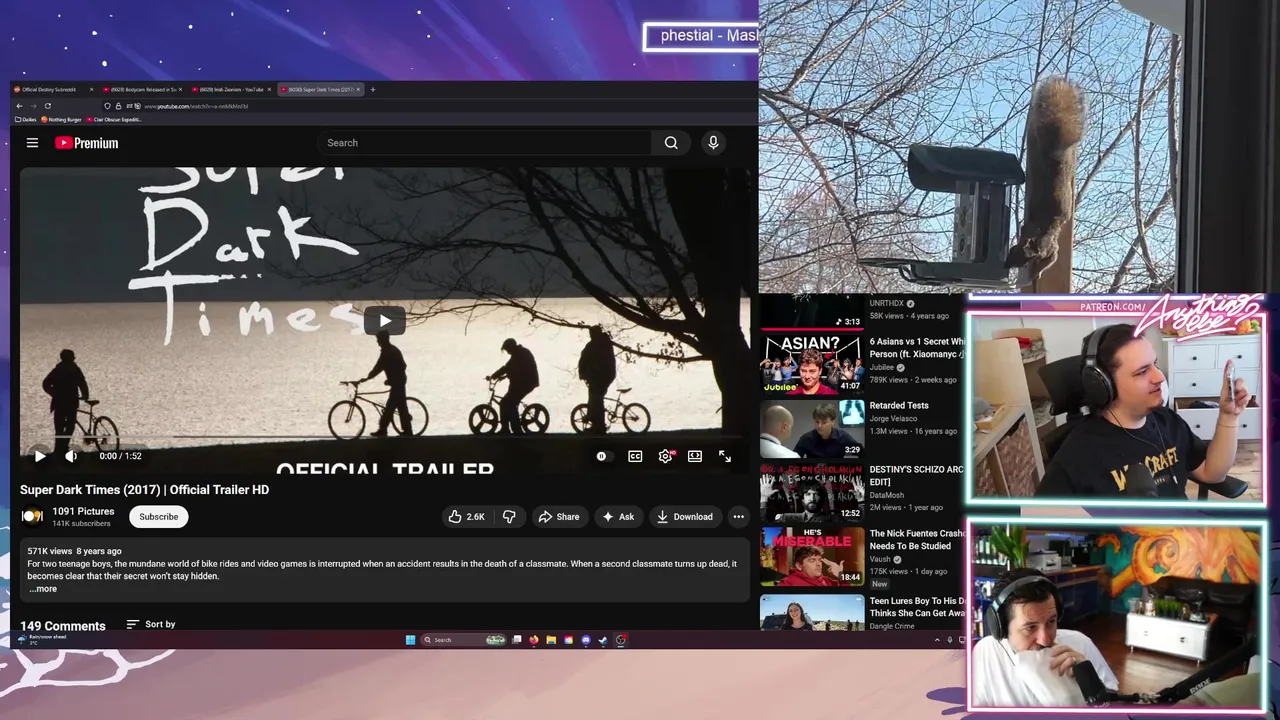Open comments Sort by dropdown
This screenshot has width=1280, height=720.
coord(151,624)
